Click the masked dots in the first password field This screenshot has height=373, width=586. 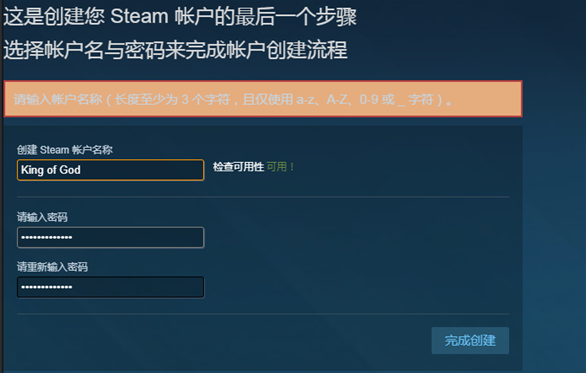click(x=47, y=237)
